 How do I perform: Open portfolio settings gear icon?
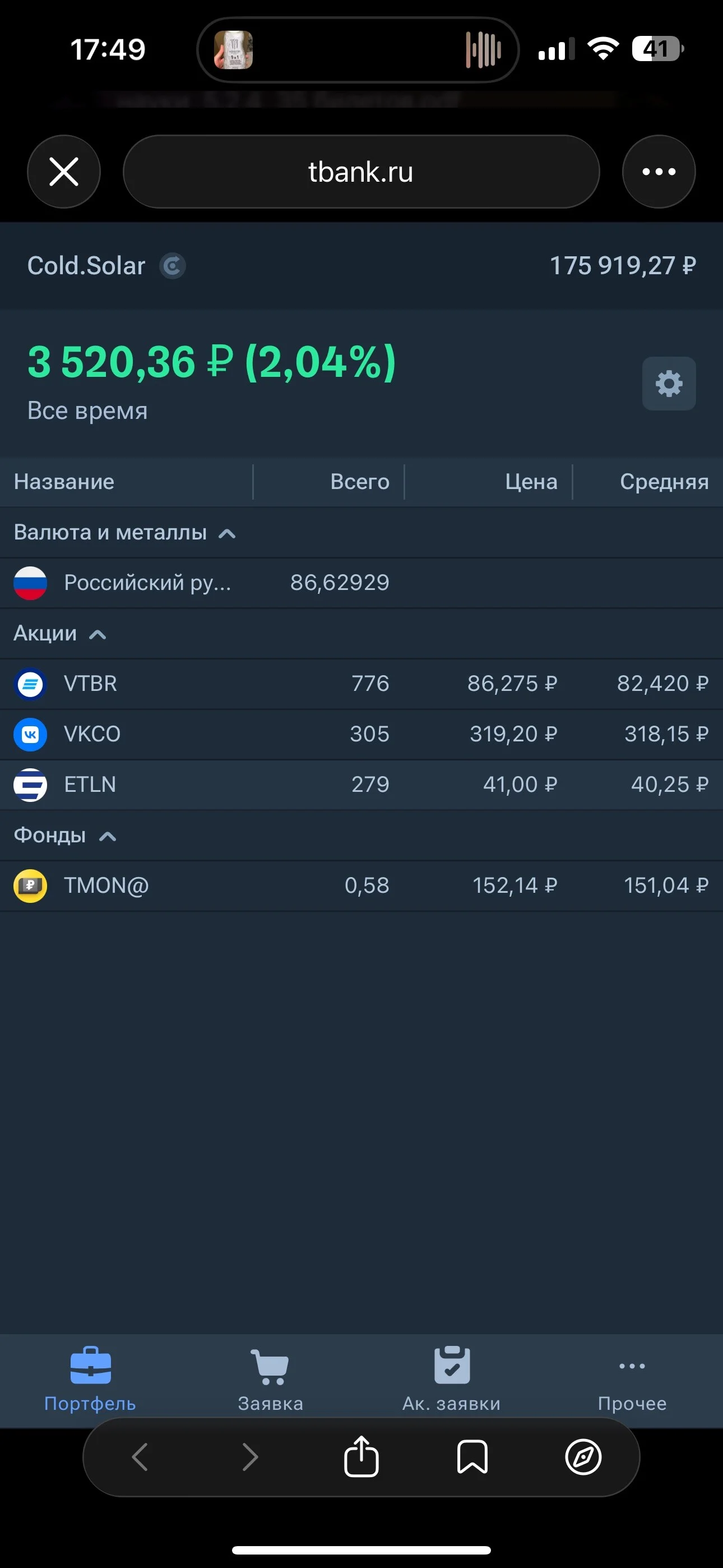tap(669, 384)
